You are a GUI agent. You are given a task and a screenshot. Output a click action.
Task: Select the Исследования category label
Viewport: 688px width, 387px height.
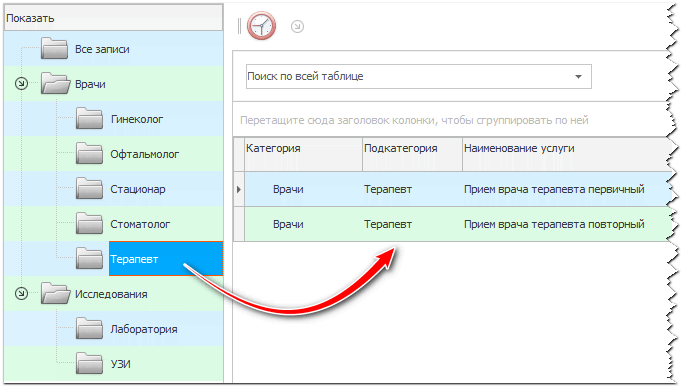tap(111, 294)
